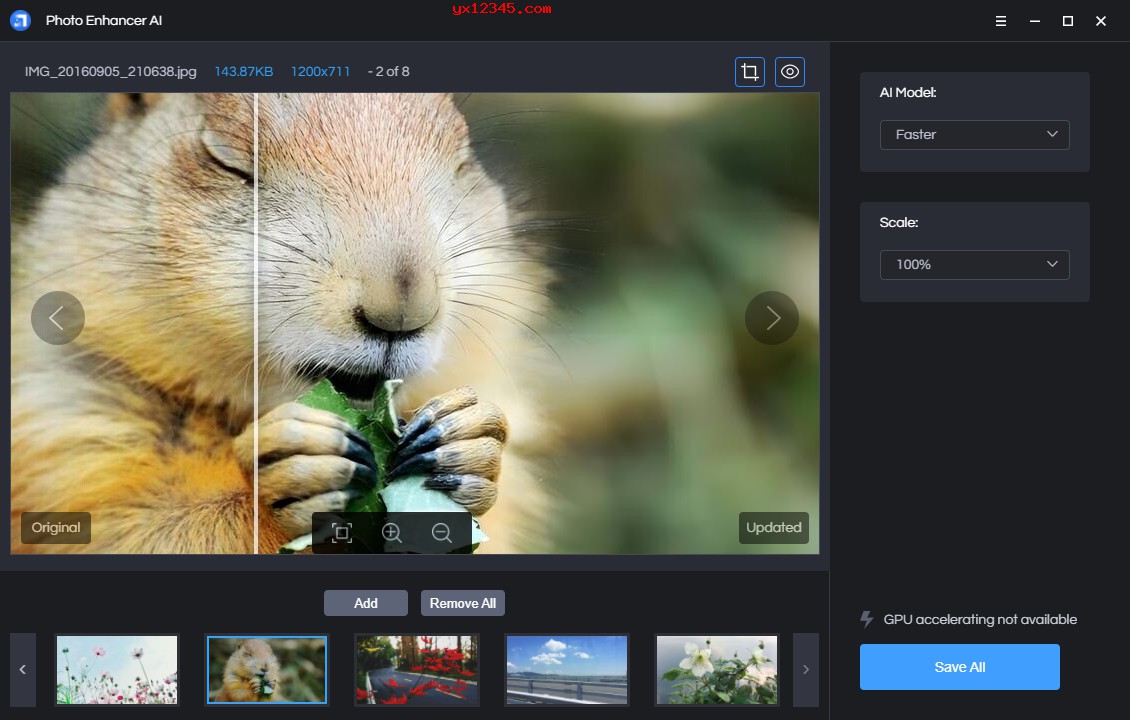Click the Remove All button
The width and height of the screenshot is (1130, 720).
pos(462,602)
